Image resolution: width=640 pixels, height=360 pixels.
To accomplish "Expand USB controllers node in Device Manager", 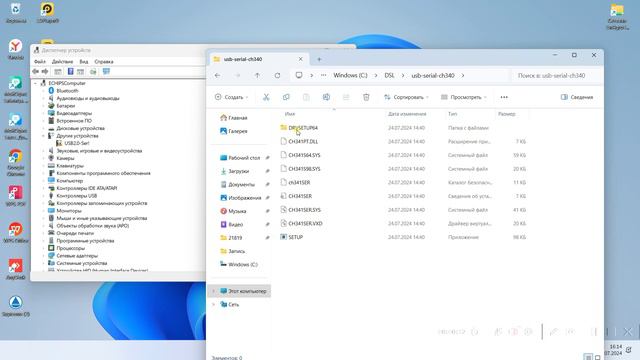I will [x=44, y=196].
